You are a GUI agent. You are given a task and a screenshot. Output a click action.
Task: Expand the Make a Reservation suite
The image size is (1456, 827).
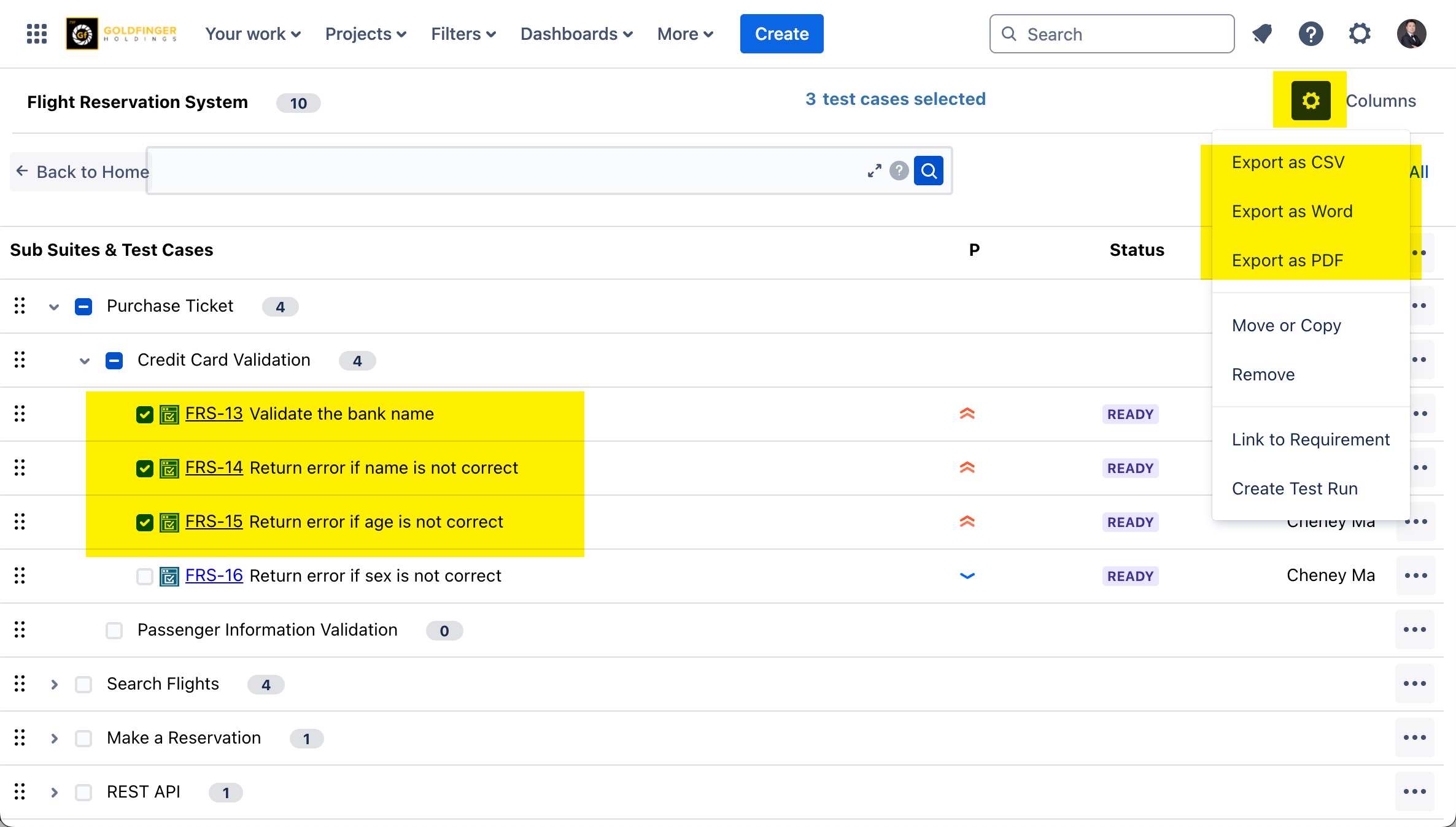54,738
